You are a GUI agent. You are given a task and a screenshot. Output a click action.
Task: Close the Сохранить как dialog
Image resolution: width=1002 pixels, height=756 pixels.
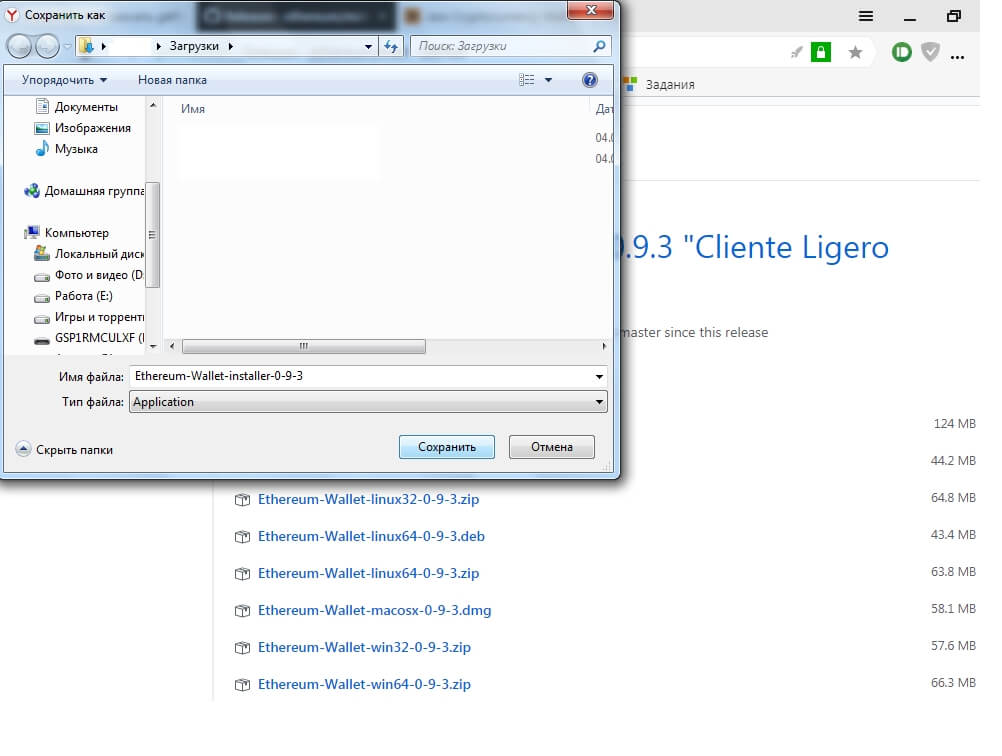click(x=591, y=10)
